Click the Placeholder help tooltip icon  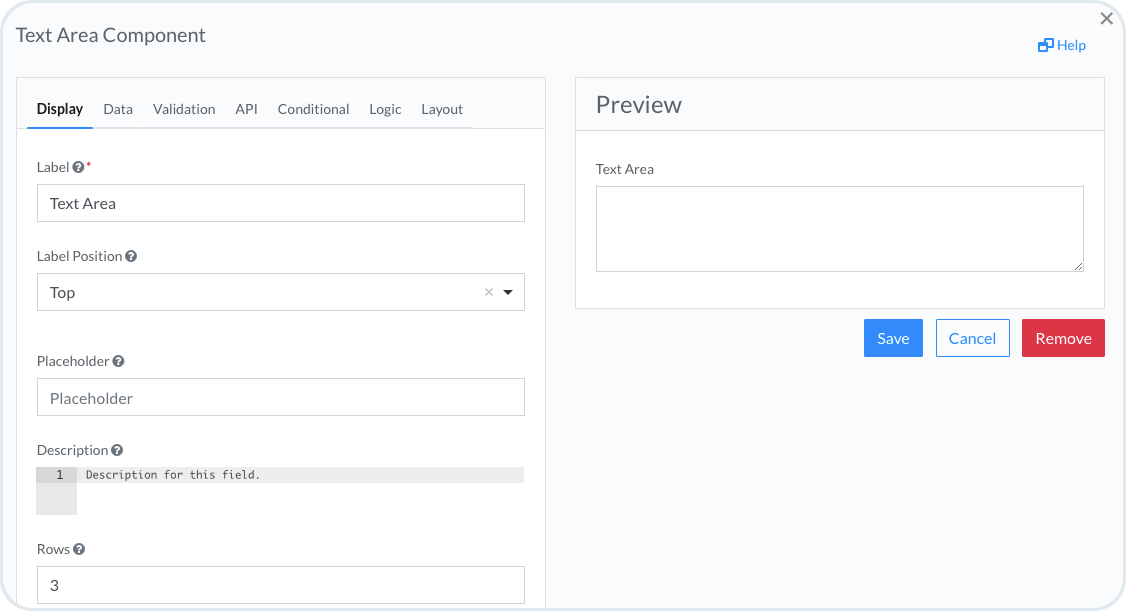pyautogui.click(x=118, y=362)
